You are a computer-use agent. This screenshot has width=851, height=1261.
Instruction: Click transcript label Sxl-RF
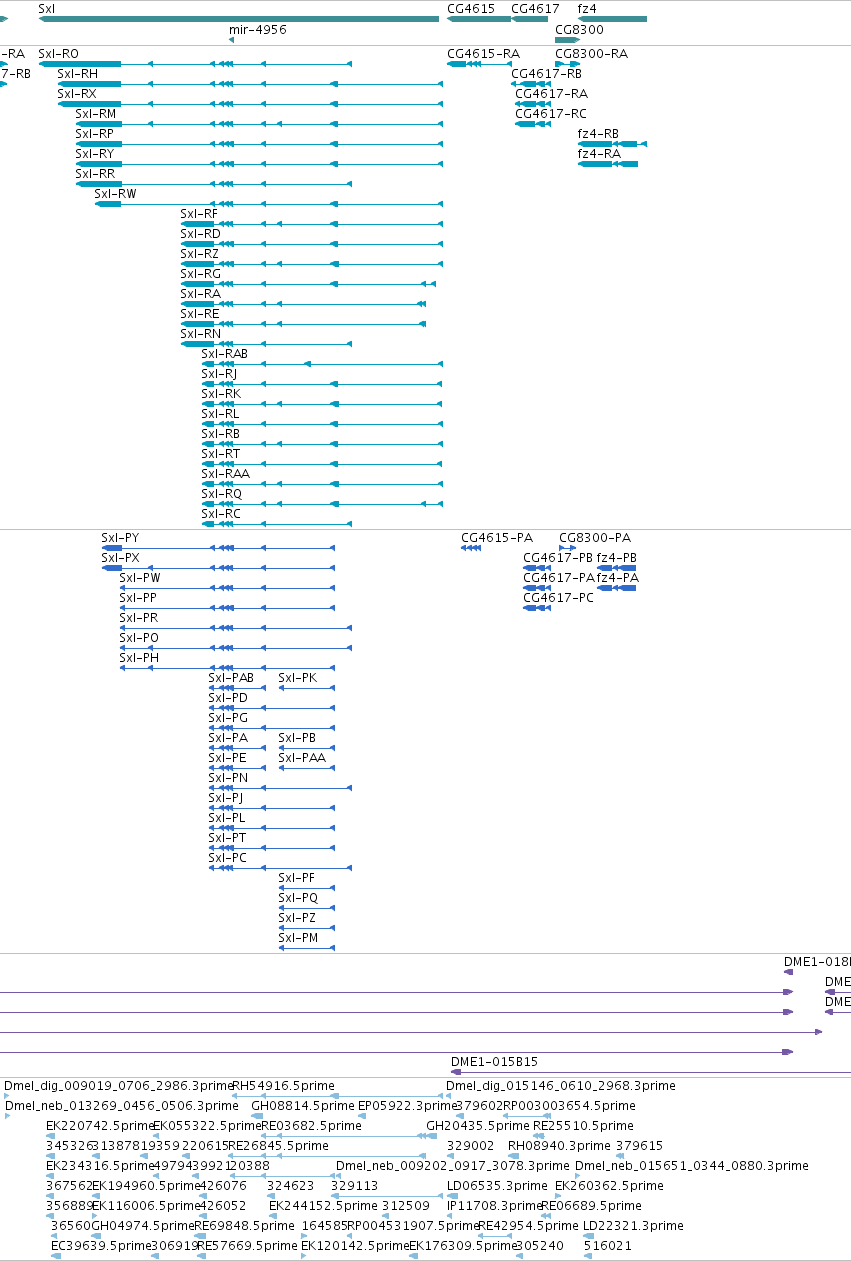click(199, 214)
